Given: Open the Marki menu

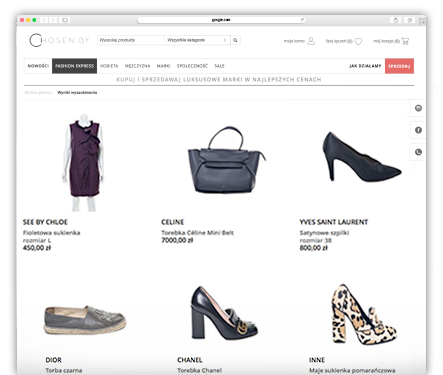Looking at the screenshot, I should point(163,66).
